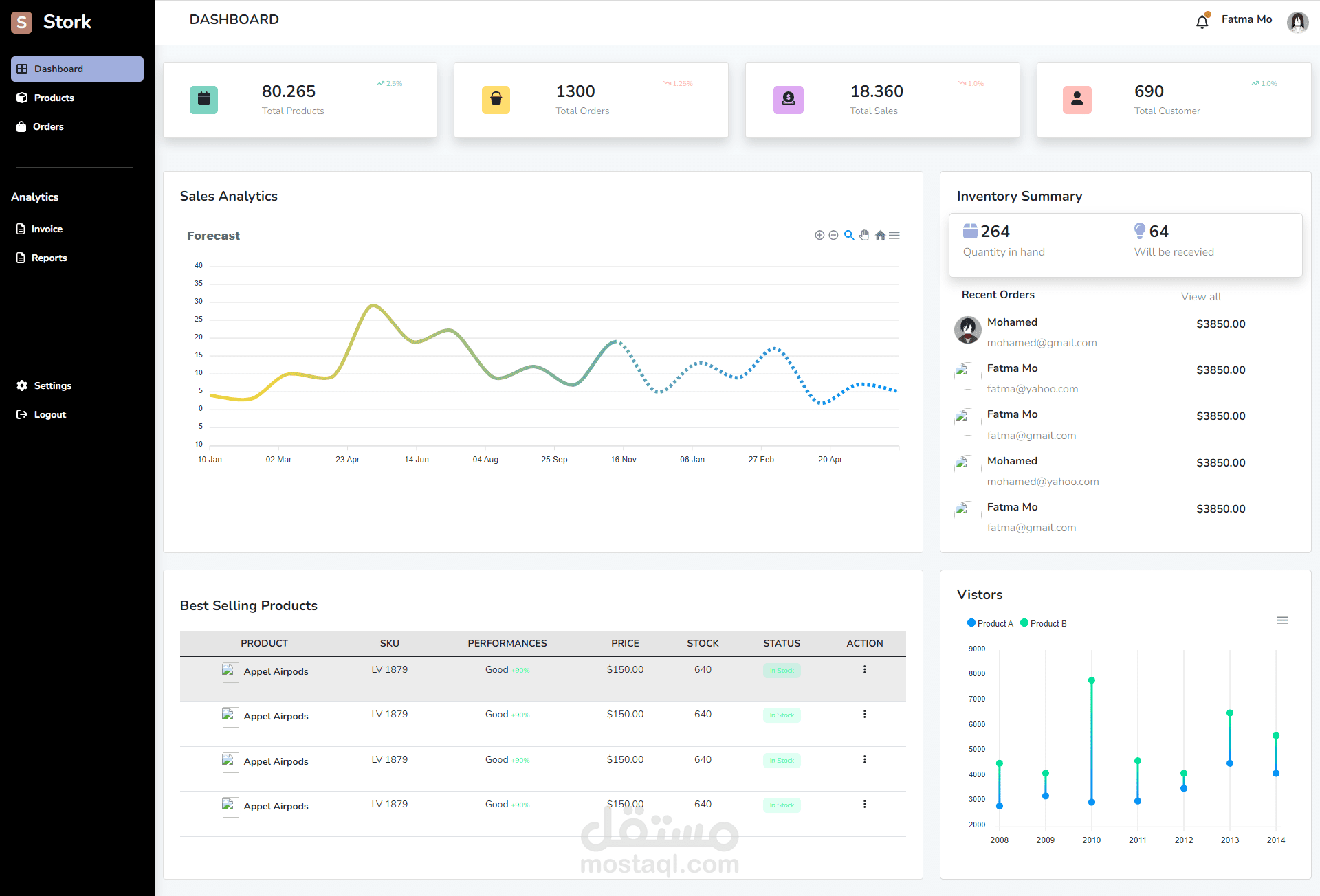Screen dimensions: 1320x896
Task: Reset Forecast chart zoom with home icon
Action: coord(880,236)
